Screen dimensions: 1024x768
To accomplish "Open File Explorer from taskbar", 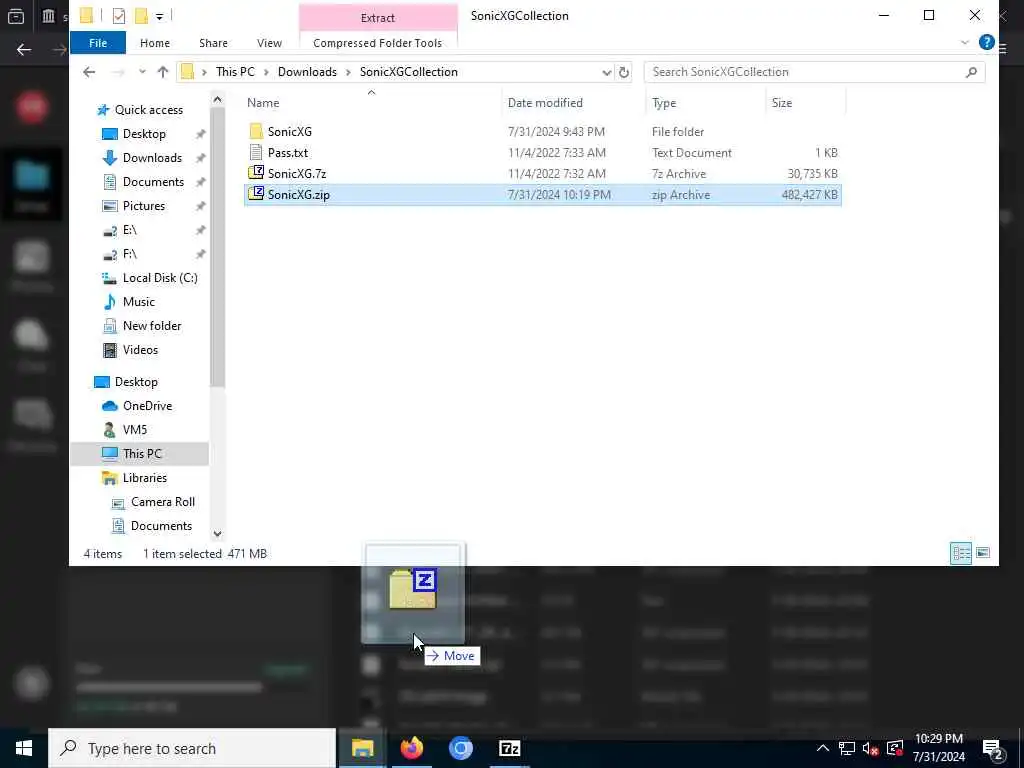I will [362, 748].
